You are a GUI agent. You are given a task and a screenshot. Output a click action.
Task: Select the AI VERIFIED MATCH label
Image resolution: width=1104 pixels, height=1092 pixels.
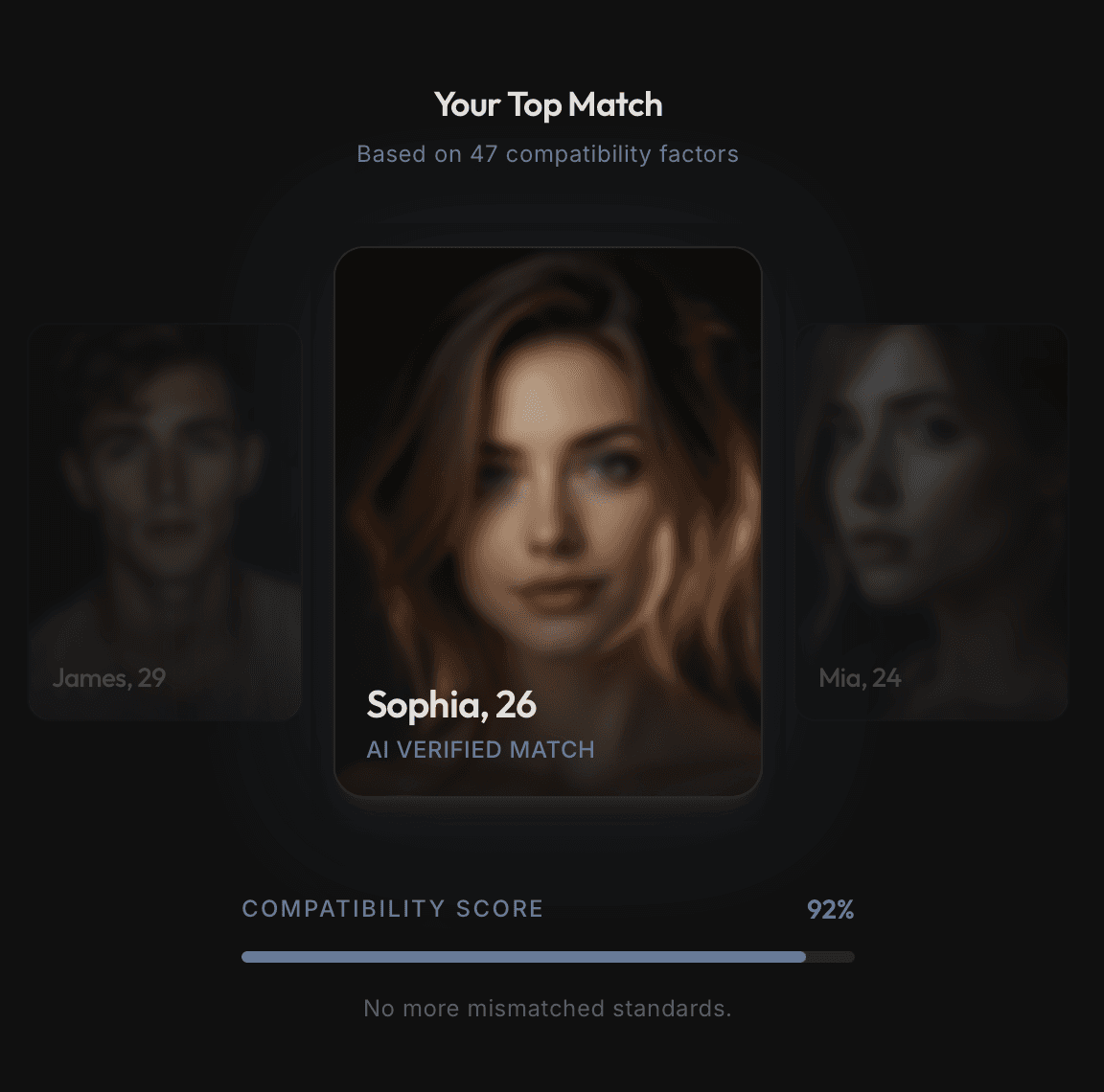(480, 750)
